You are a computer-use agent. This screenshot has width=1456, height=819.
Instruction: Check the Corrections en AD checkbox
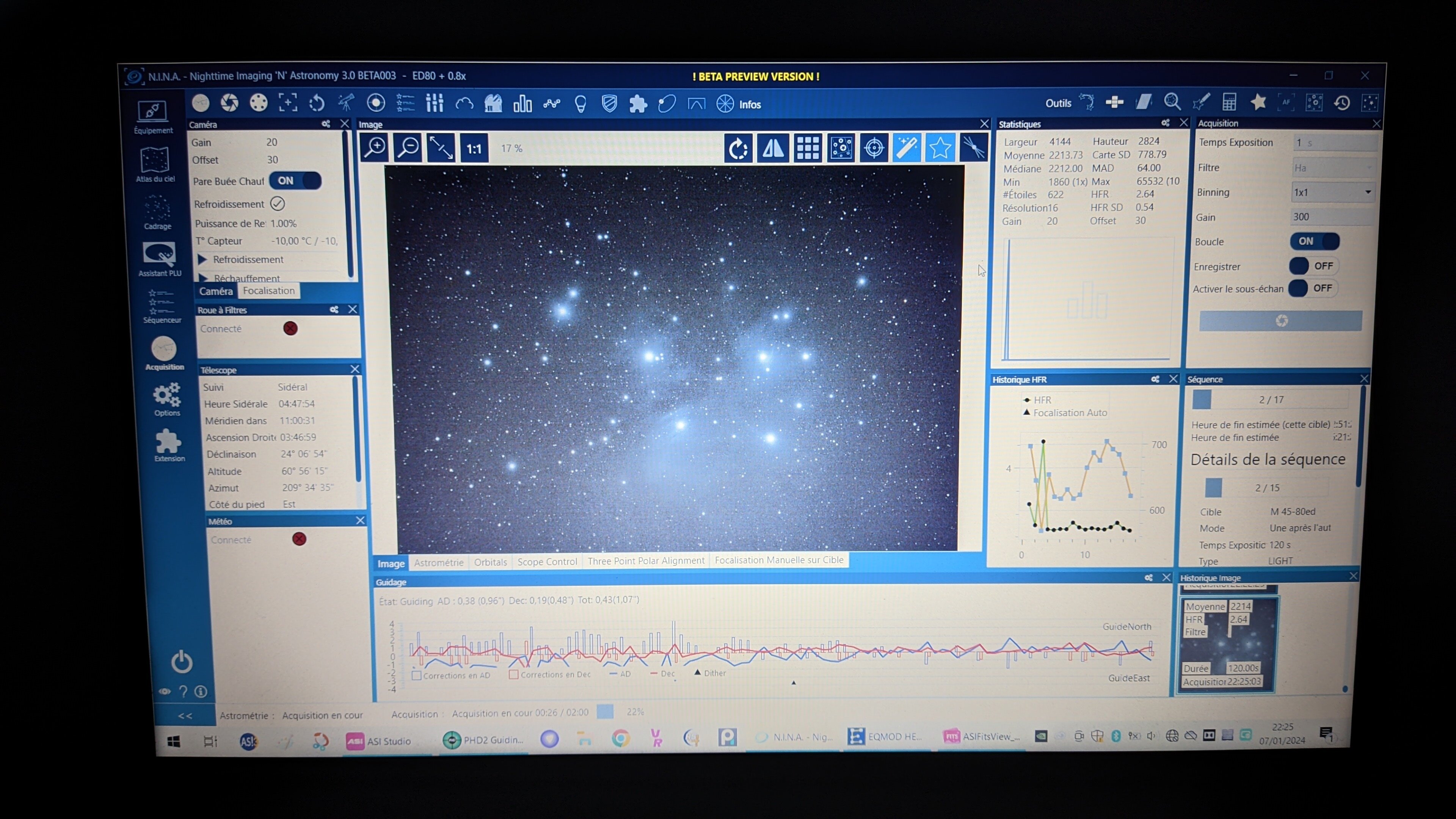[417, 675]
